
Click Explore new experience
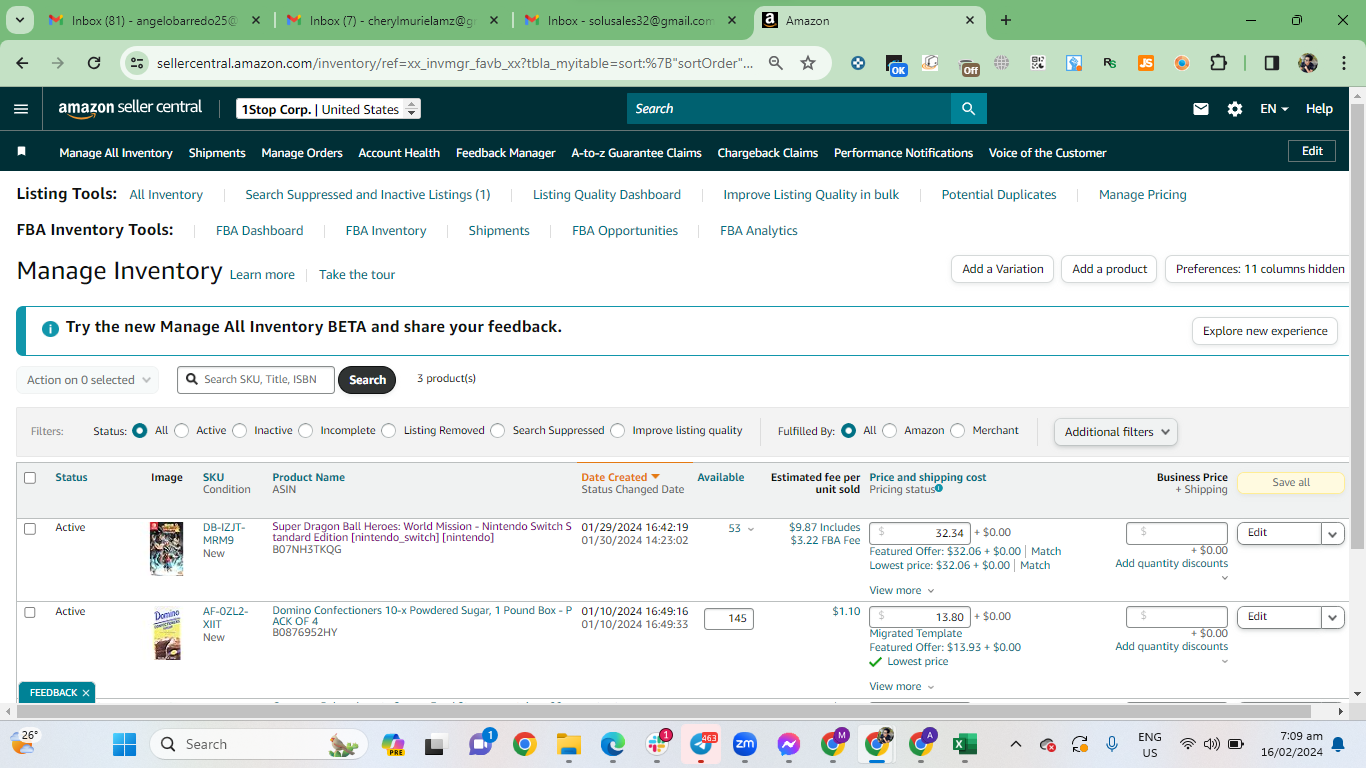[x=1265, y=331]
